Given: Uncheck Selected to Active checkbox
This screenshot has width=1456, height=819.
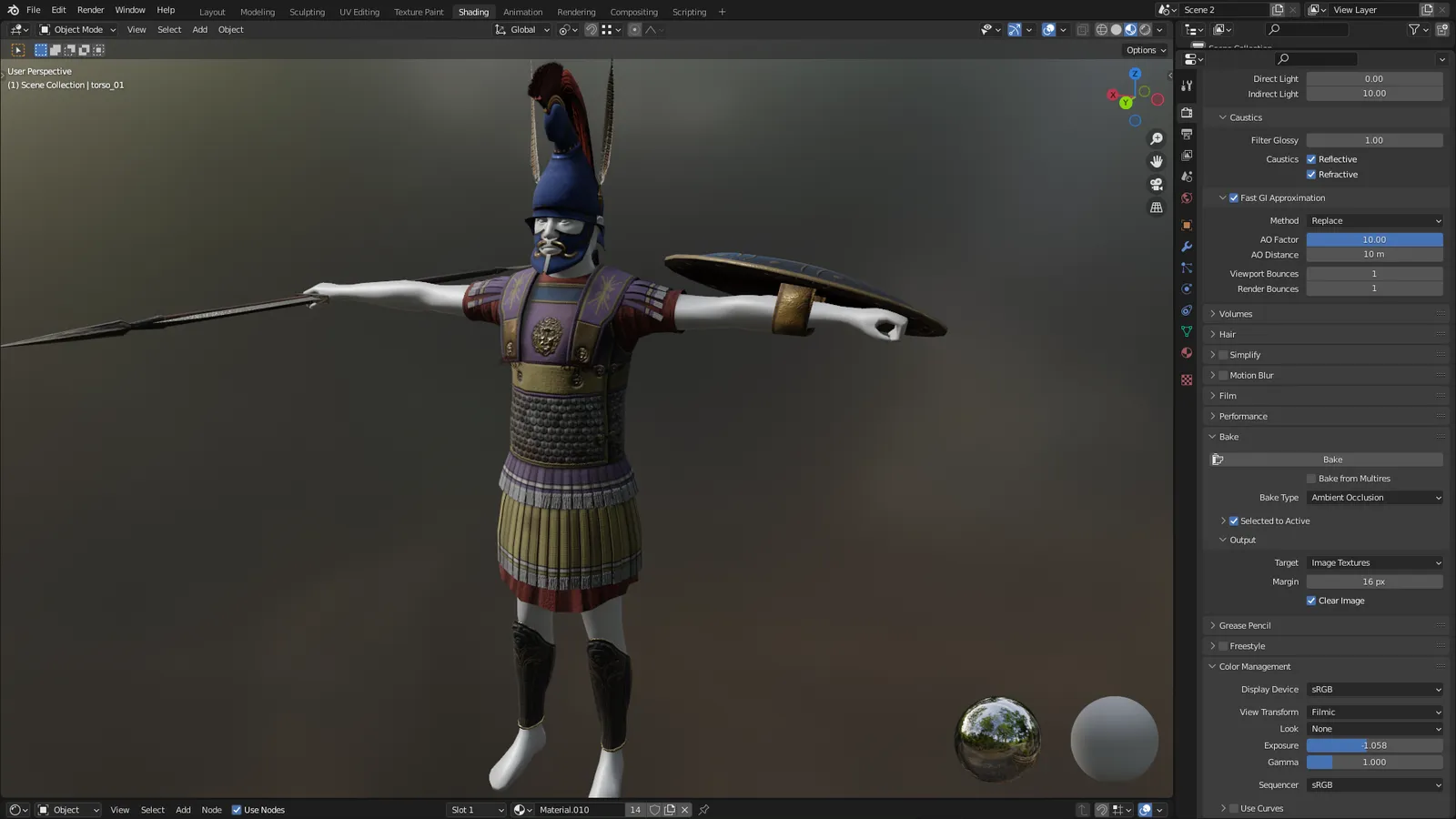Looking at the screenshot, I should point(1234,521).
